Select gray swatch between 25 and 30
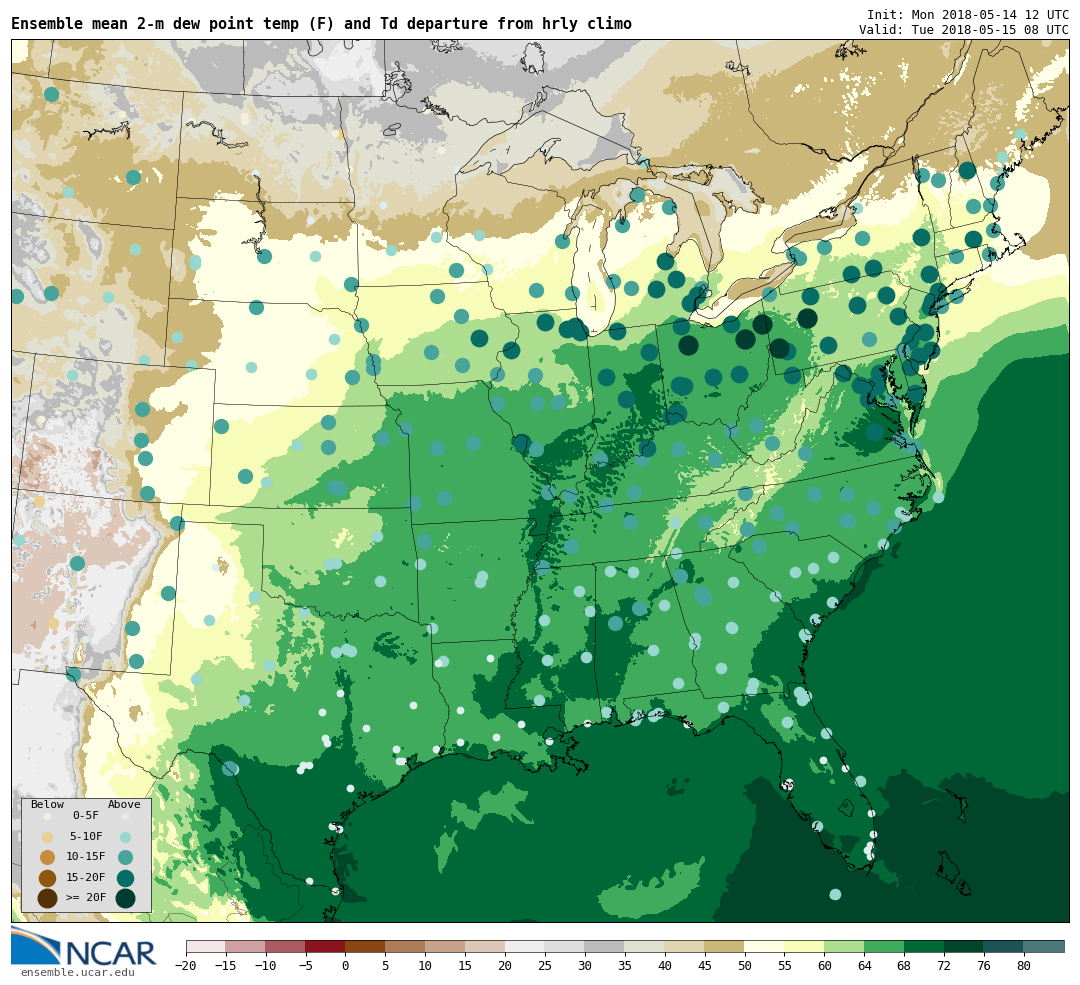This screenshot has height=985, width=1080. [x=565, y=946]
